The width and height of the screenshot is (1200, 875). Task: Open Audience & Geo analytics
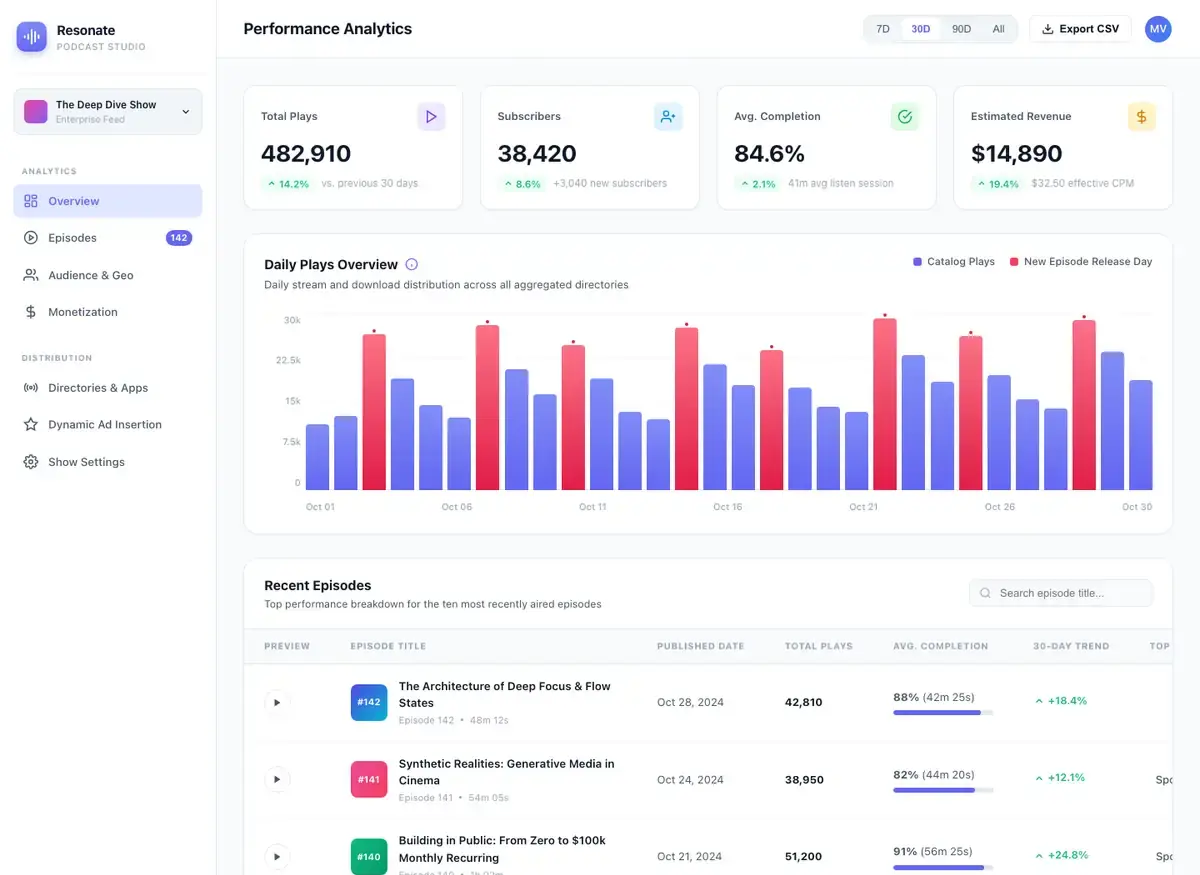108,275
